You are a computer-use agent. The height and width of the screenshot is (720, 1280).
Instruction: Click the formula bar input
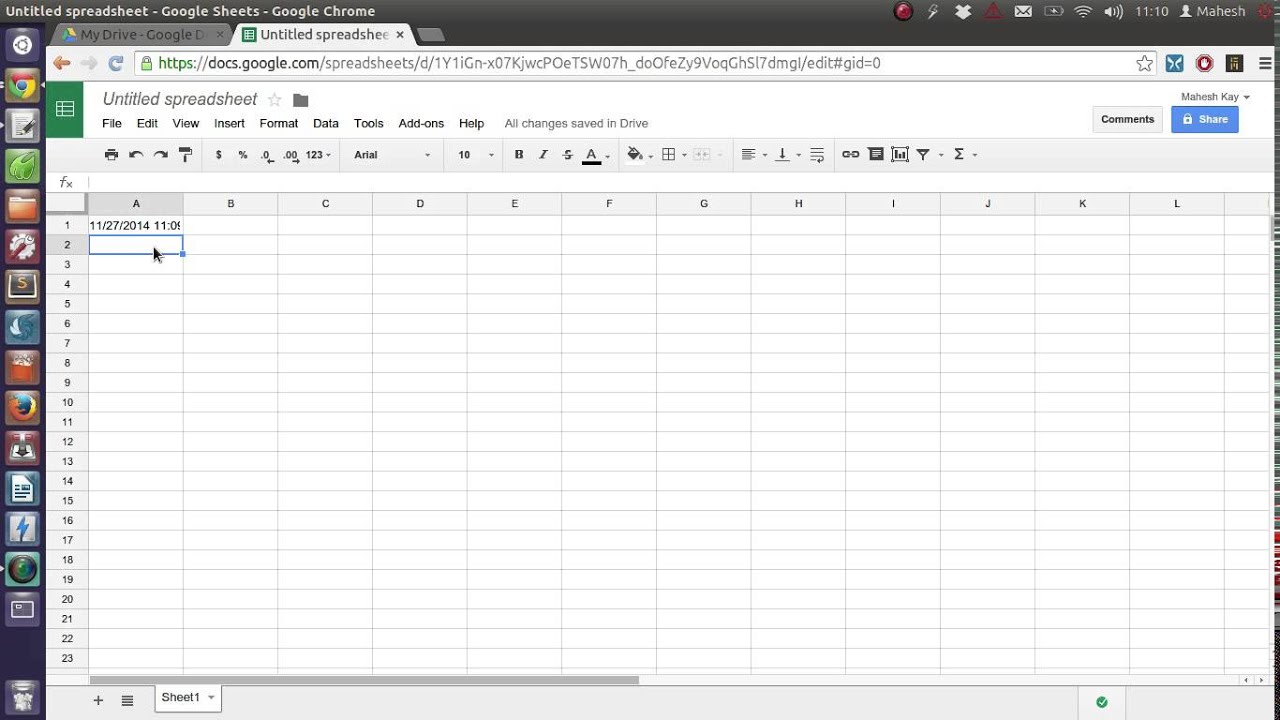pos(680,183)
